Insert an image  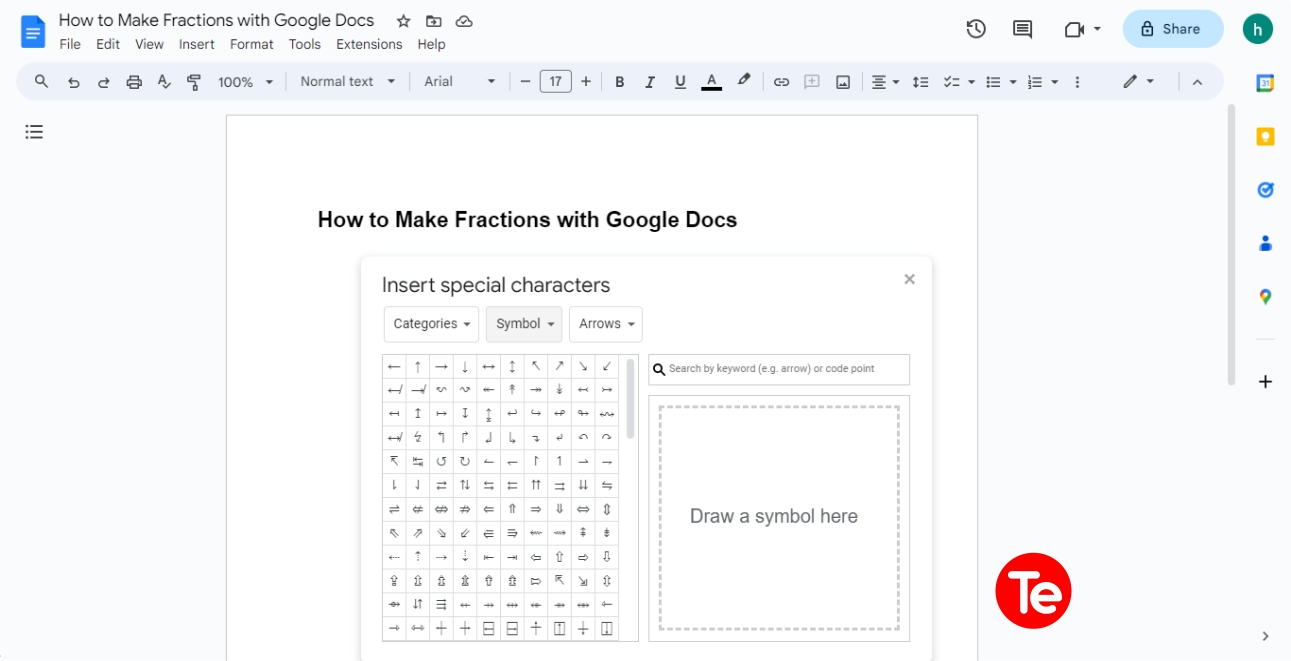pyautogui.click(x=843, y=82)
